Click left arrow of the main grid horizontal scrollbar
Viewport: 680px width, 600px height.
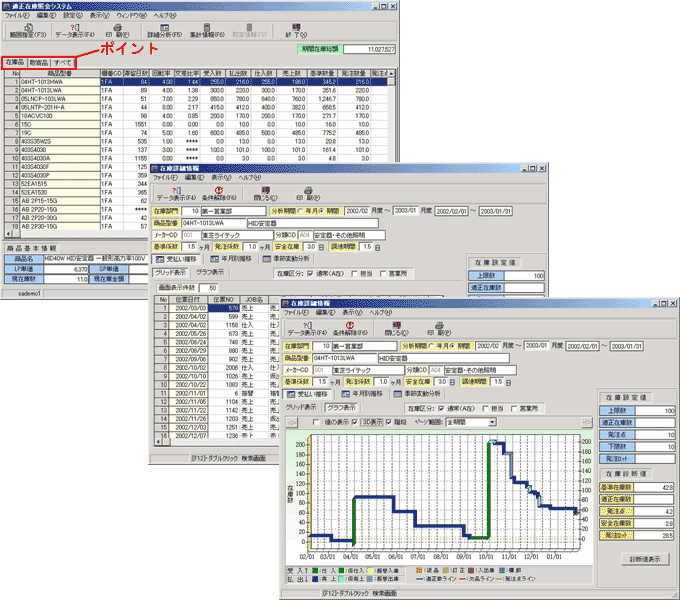pos(8,234)
